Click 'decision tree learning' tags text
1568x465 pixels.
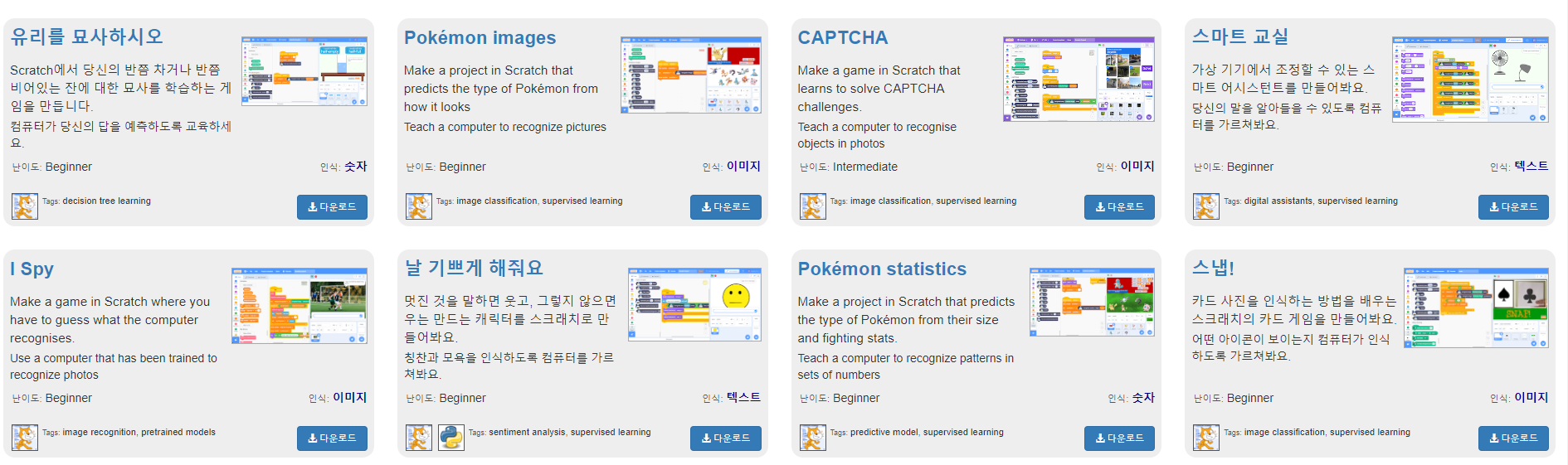(107, 201)
